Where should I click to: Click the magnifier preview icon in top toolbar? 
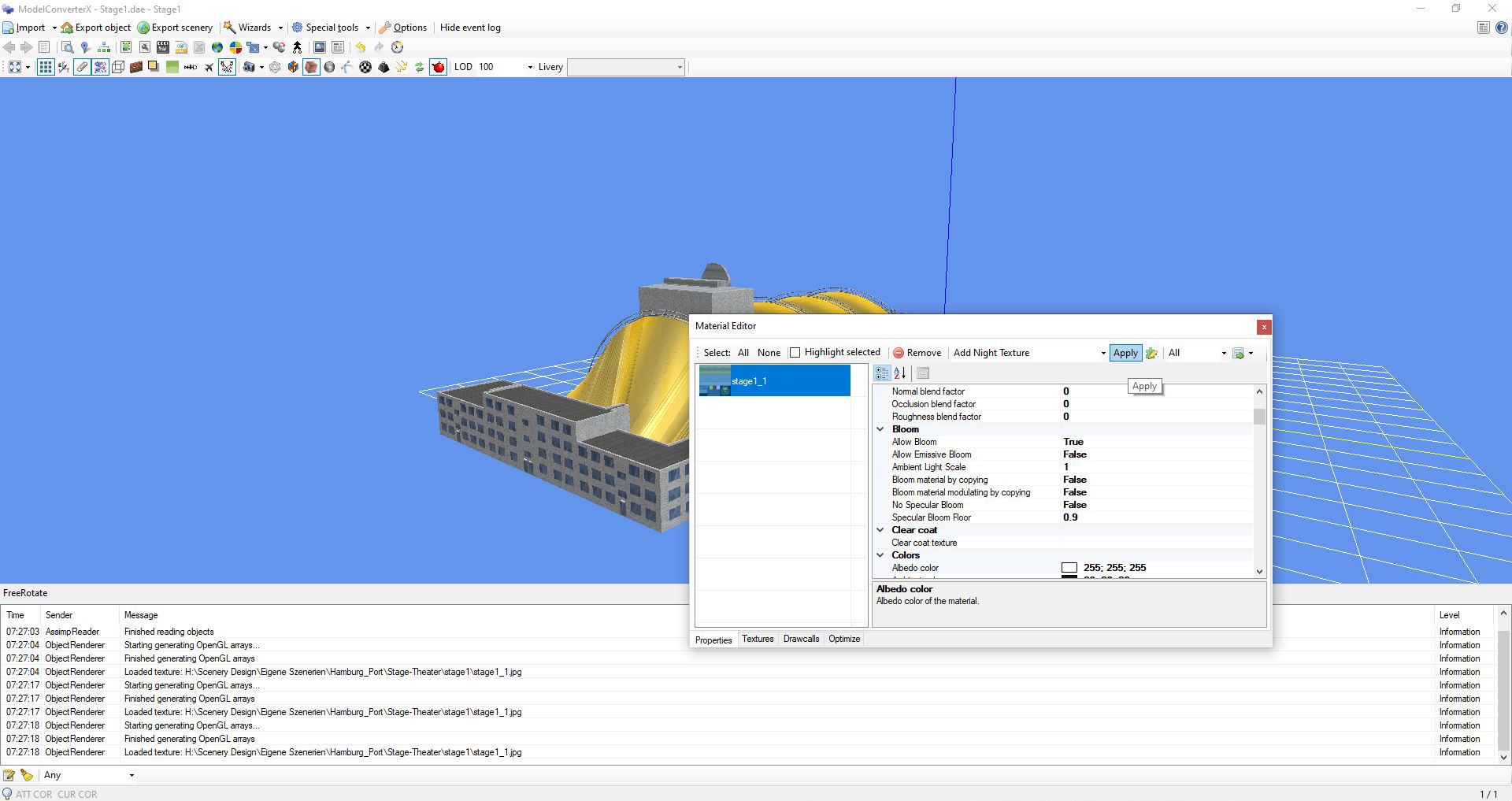[x=68, y=47]
